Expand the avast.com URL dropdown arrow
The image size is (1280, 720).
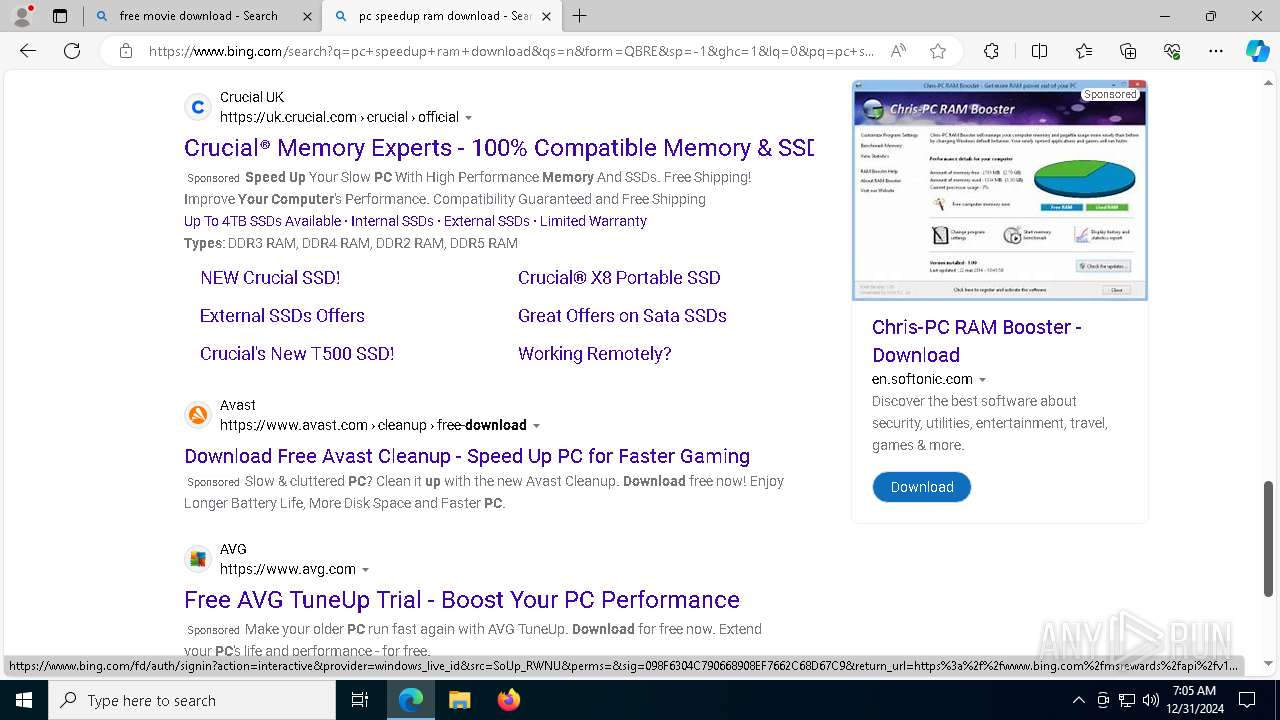point(536,426)
